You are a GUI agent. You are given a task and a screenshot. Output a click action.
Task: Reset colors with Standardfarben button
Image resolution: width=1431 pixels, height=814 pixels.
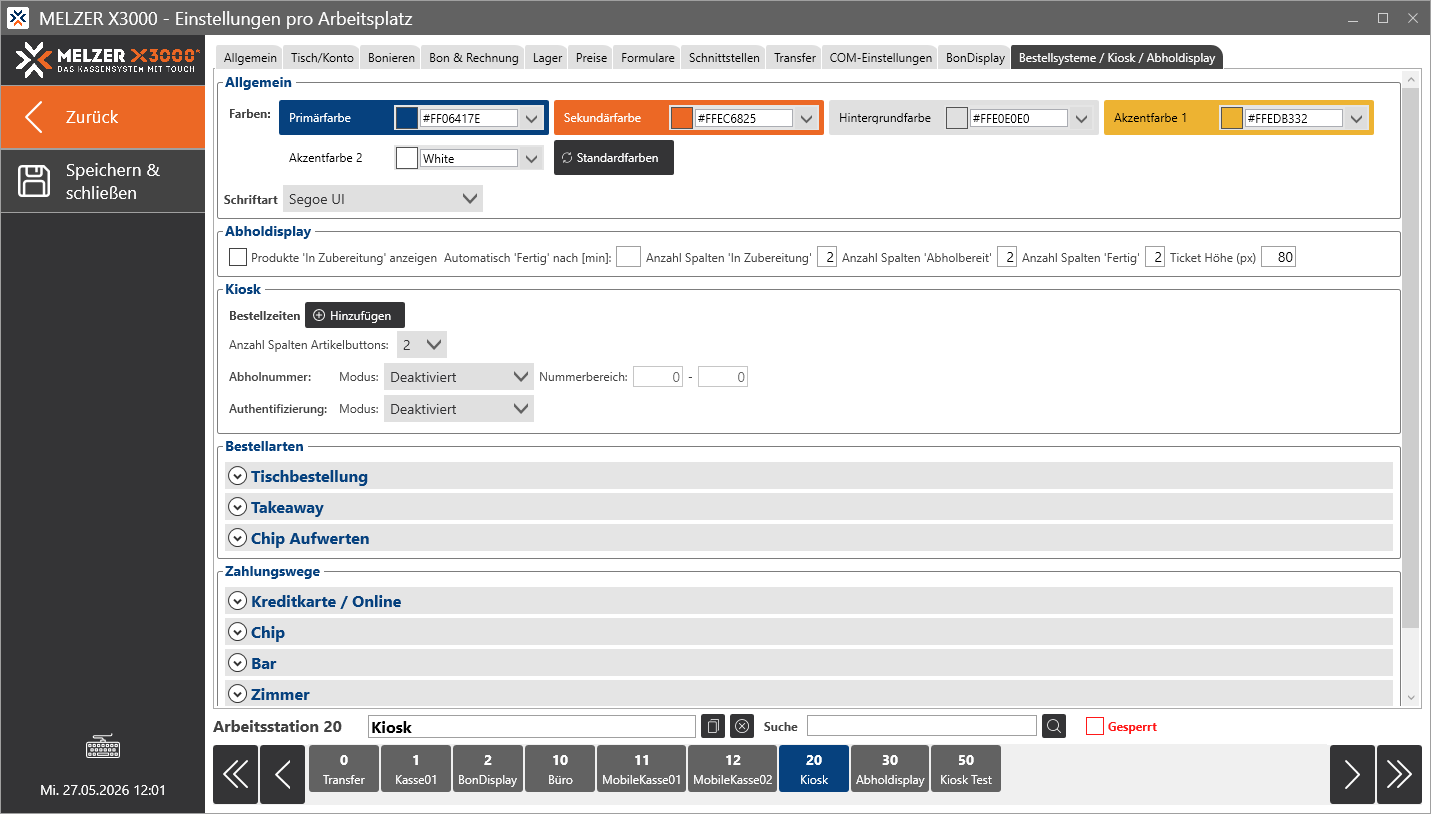pos(614,158)
